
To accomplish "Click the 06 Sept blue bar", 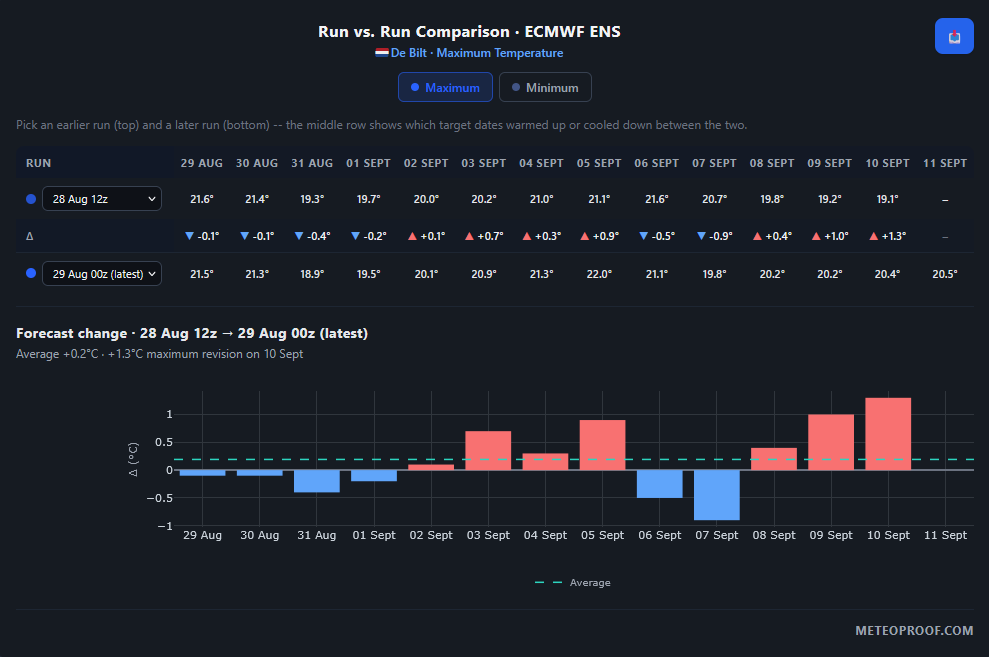I will pyautogui.click(x=660, y=484).
